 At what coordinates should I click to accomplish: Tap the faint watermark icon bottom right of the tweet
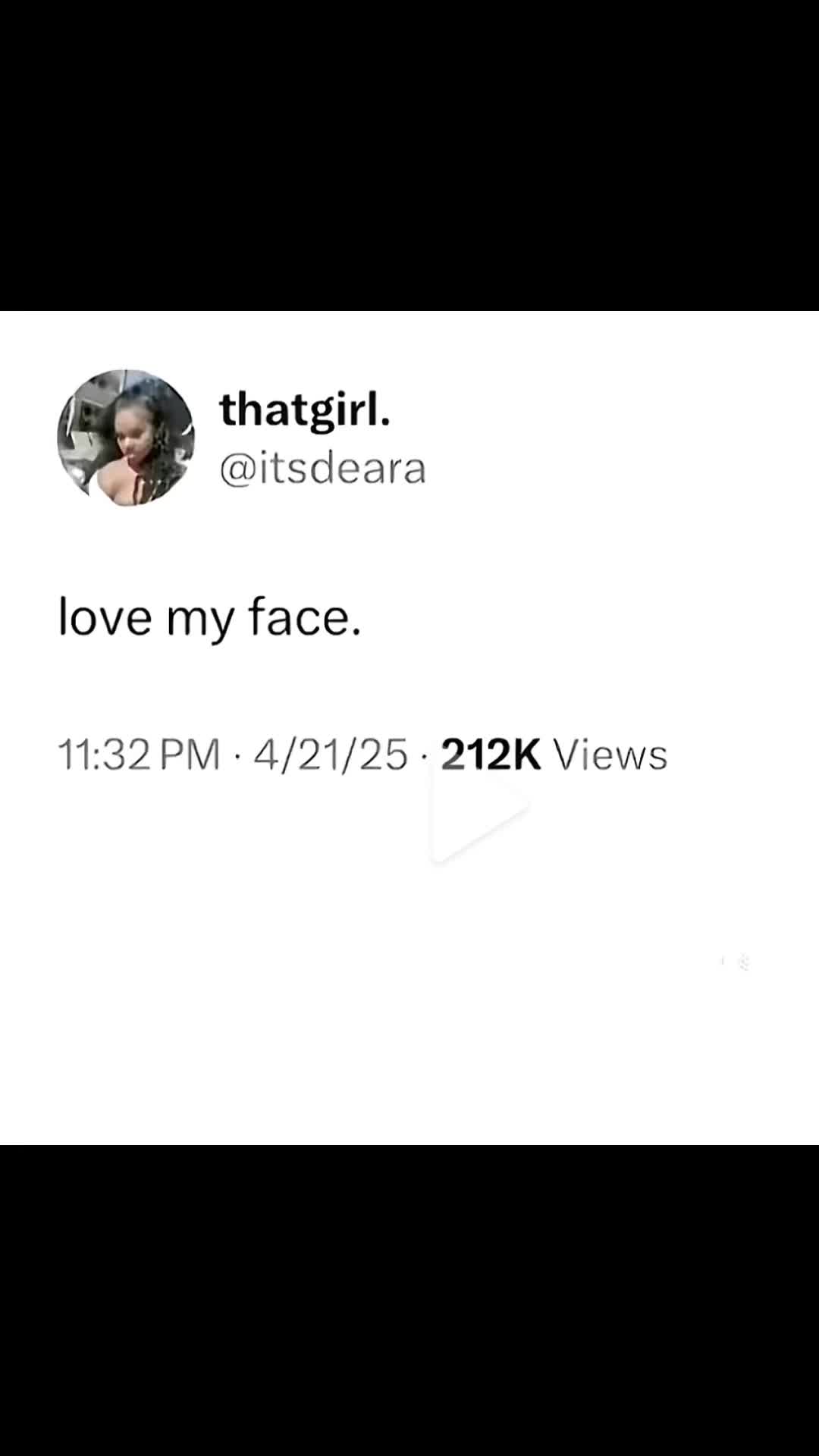coord(736,962)
